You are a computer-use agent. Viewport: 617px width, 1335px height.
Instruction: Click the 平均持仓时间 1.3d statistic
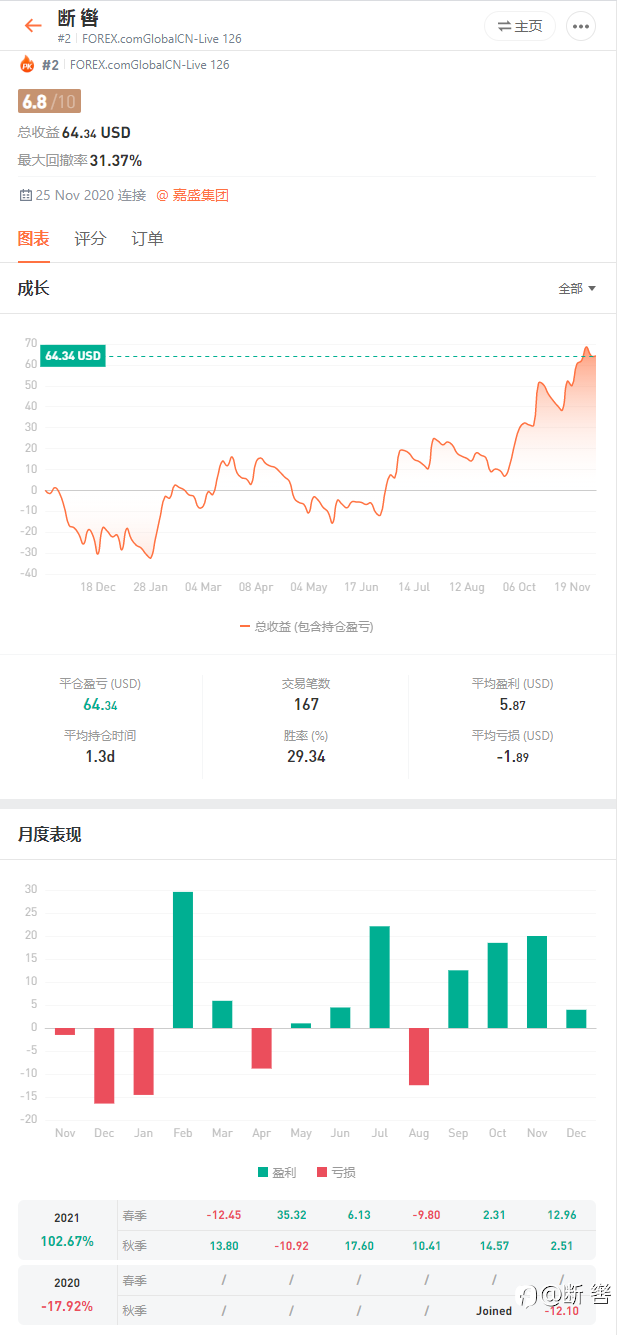[x=100, y=747]
